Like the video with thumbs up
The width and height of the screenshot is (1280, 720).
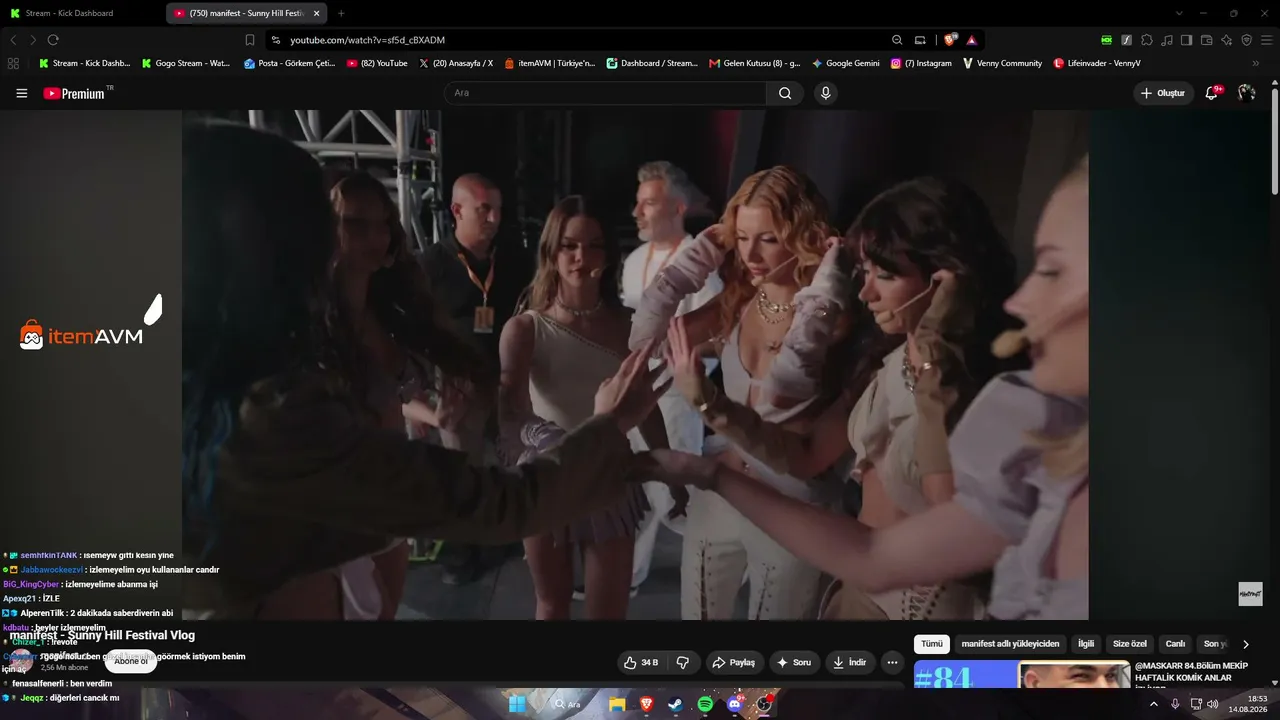[x=641, y=662]
